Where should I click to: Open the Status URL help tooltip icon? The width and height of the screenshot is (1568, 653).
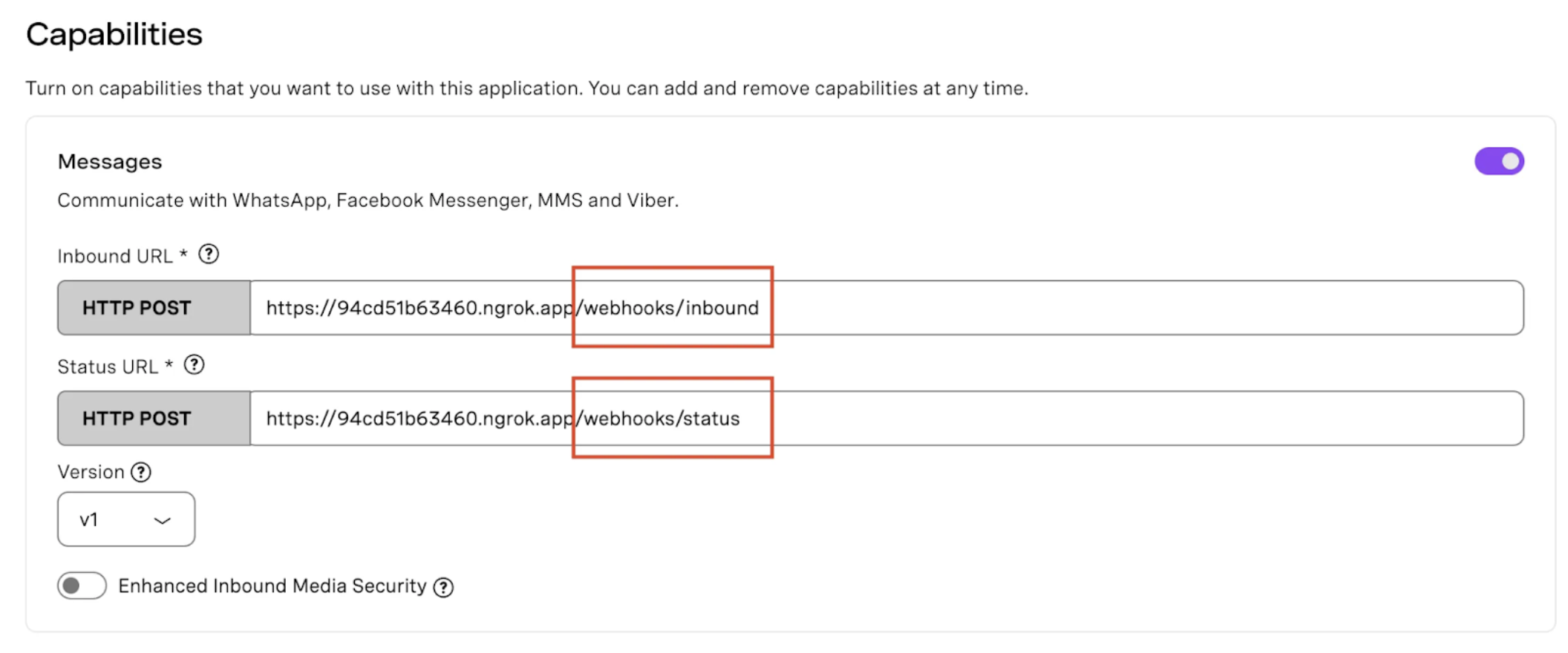[195, 365]
